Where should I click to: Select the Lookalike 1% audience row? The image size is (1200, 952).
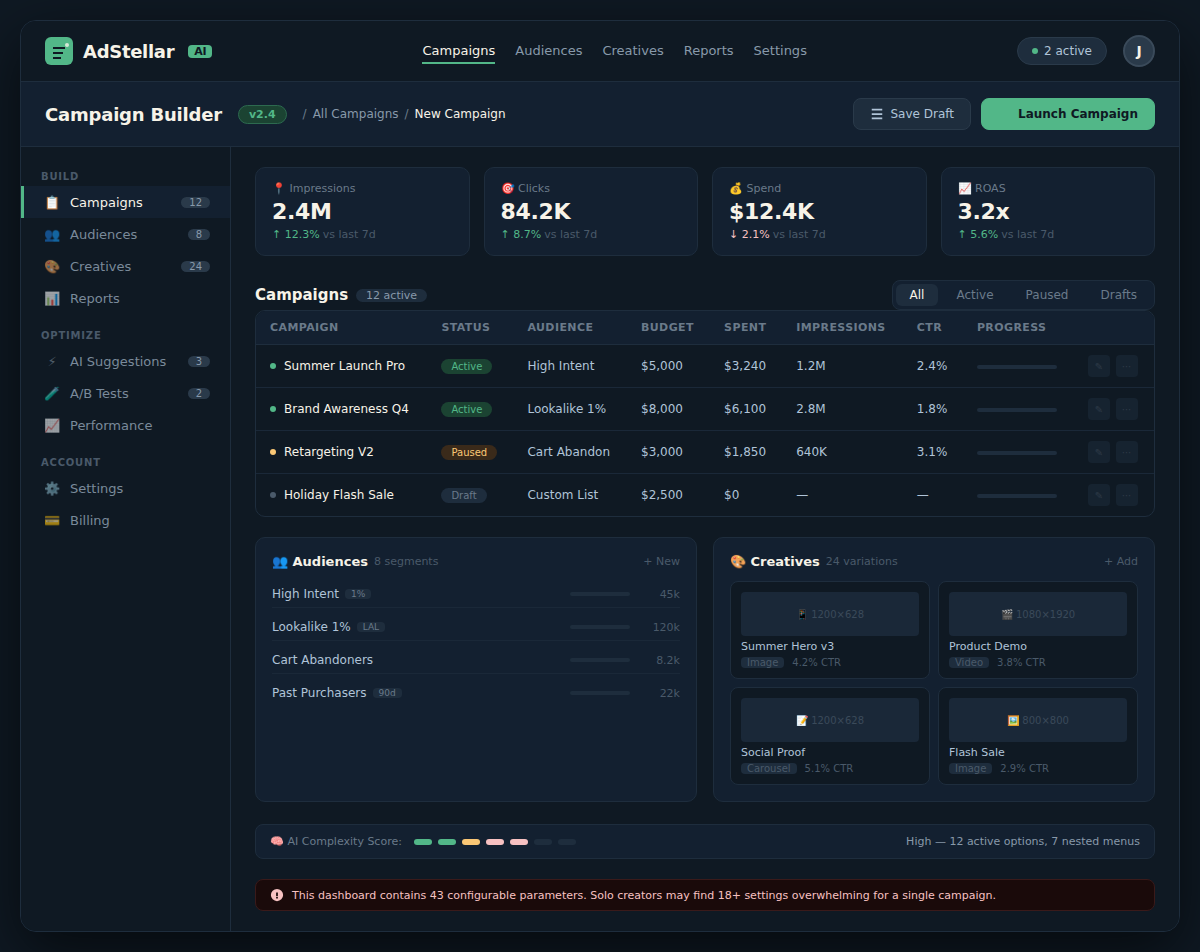point(476,627)
